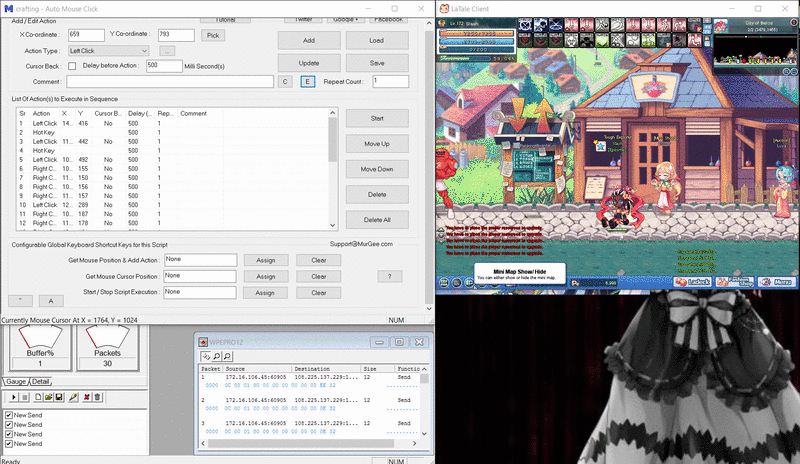Click the LaTale Client title bar icon
Viewport: 800px width, 464px height.
tap(444, 9)
